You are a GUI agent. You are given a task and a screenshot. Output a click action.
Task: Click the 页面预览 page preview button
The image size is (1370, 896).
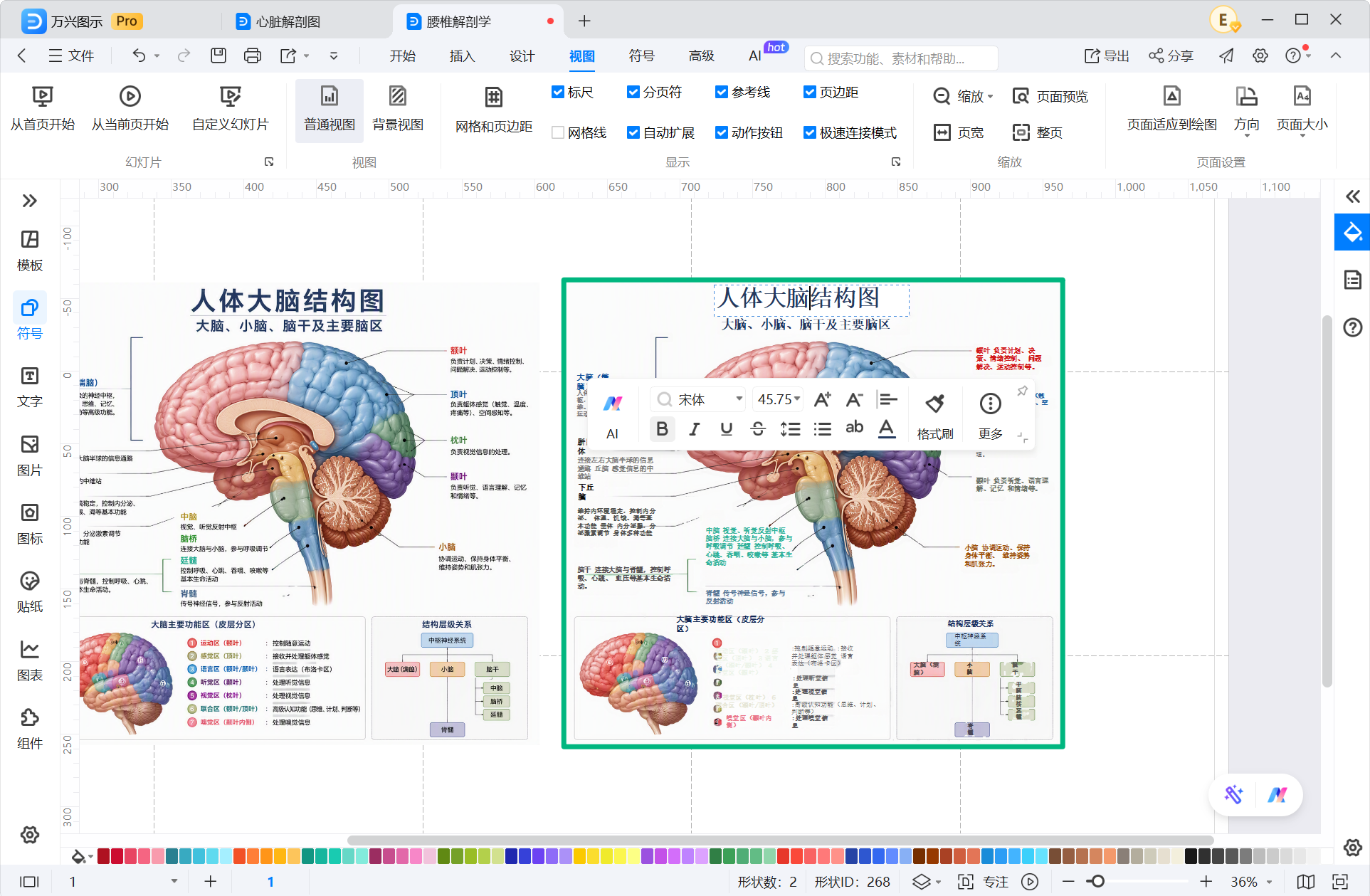point(1050,96)
